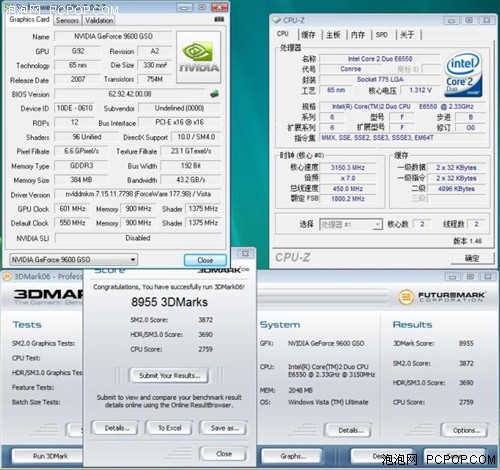
Task: Click the 总线速度 value 450.0 MHz
Action: pyautogui.click(x=348, y=189)
